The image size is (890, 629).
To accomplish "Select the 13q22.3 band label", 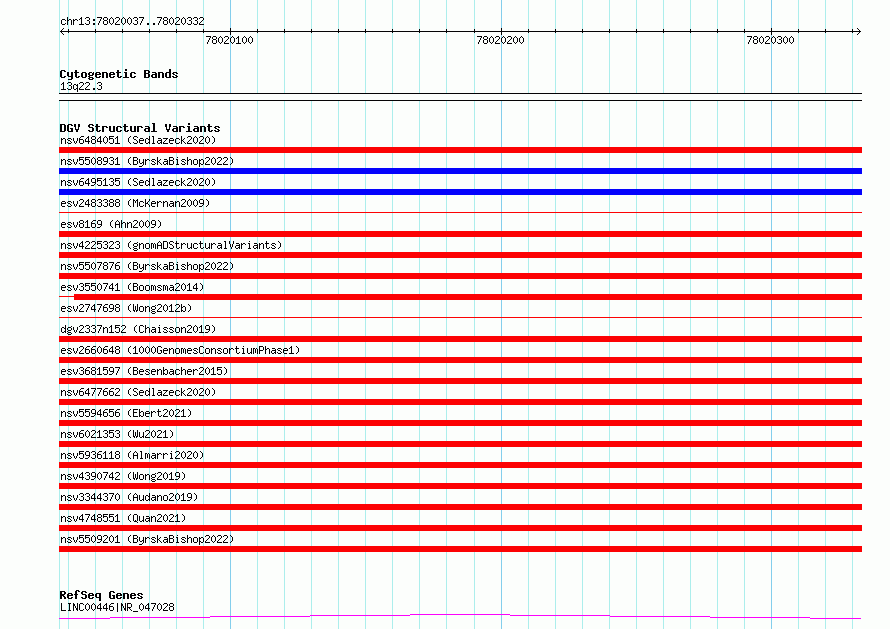I will point(81,86).
